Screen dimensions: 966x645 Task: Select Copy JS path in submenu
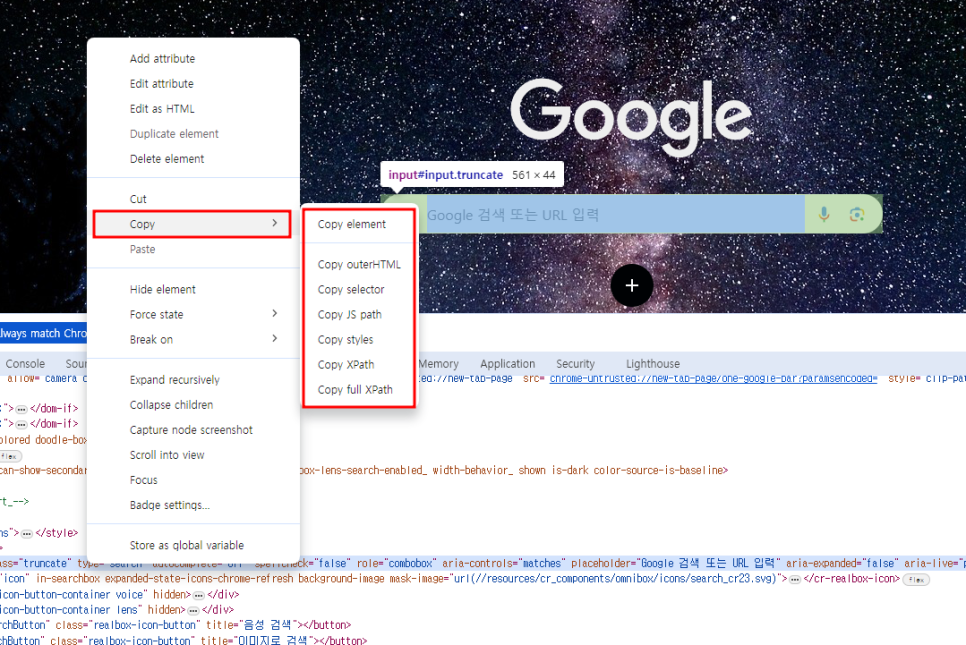click(349, 315)
